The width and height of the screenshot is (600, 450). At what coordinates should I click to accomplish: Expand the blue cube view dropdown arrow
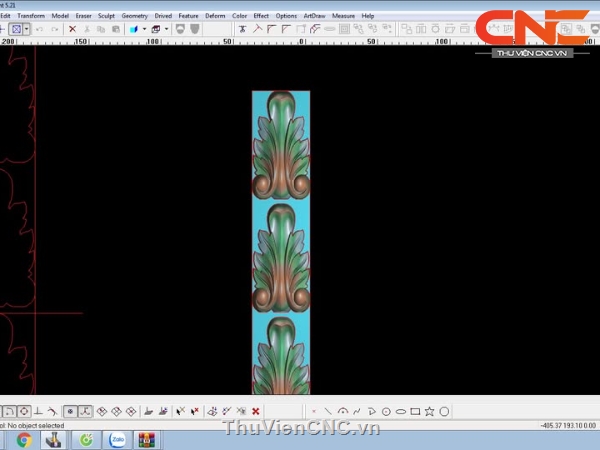pyautogui.click(x=144, y=30)
